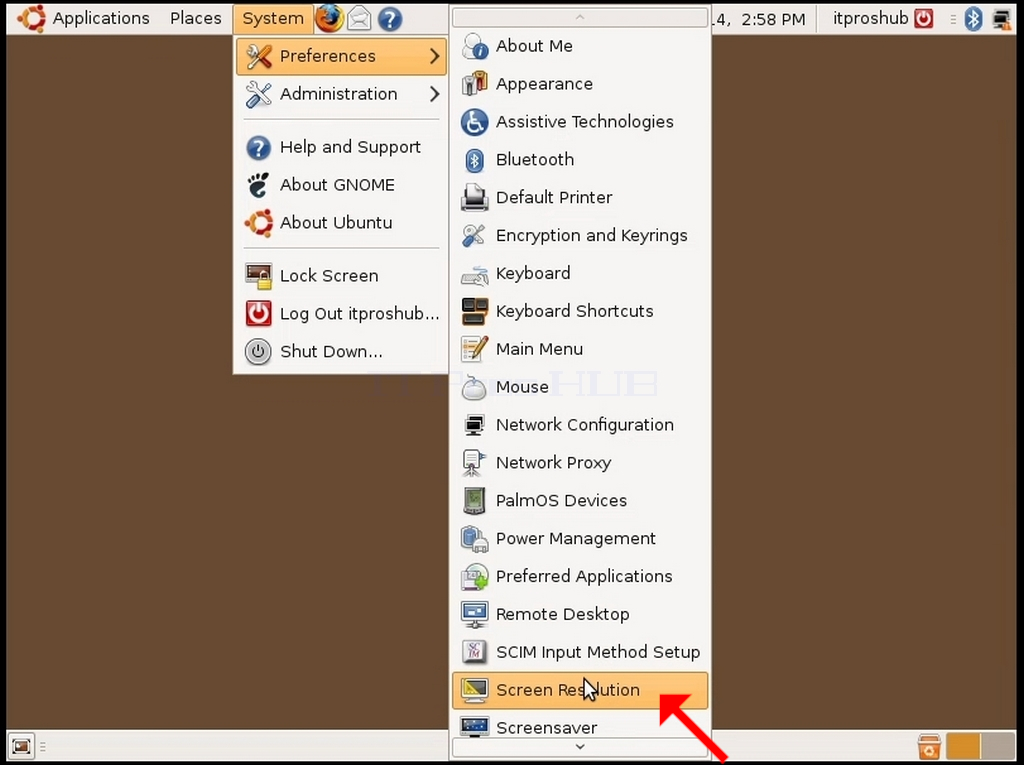
Task: Click the Ubuntu logo beside Applications
Action: click(31, 18)
